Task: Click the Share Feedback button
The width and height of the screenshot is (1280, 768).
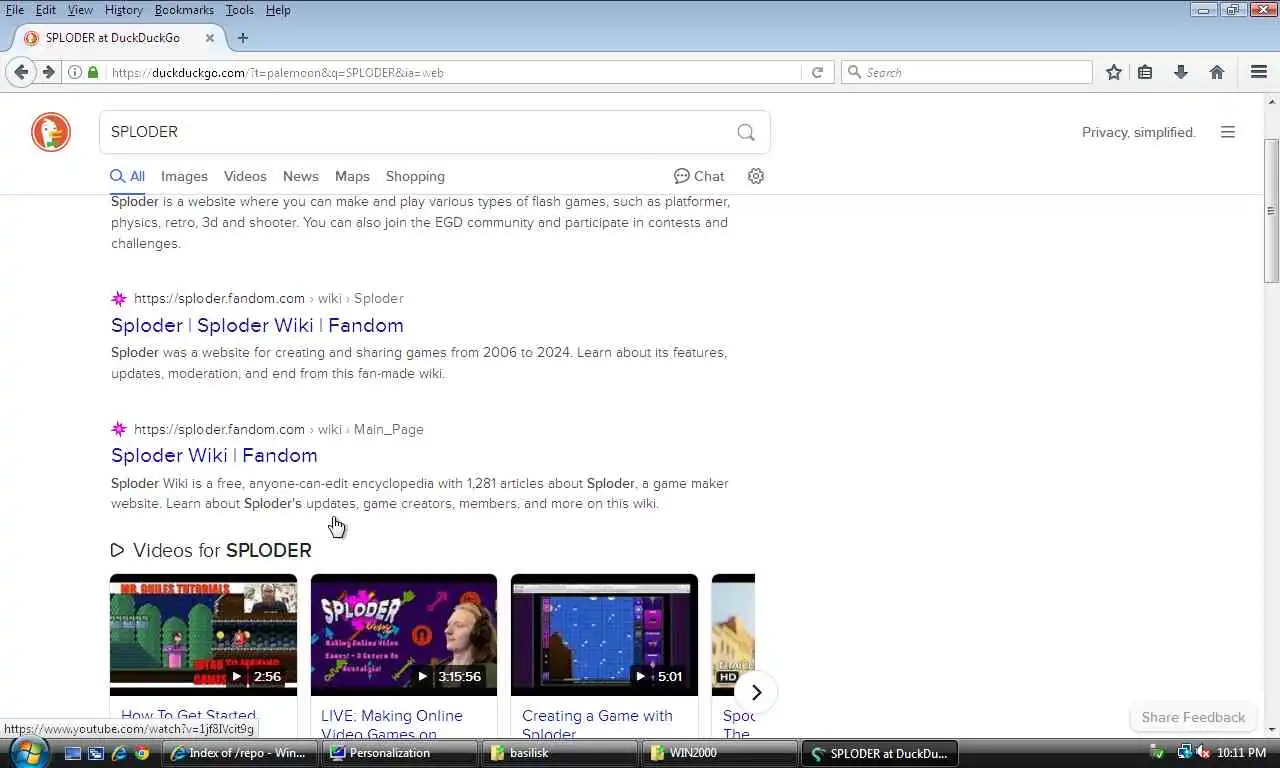Action: click(1193, 717)
